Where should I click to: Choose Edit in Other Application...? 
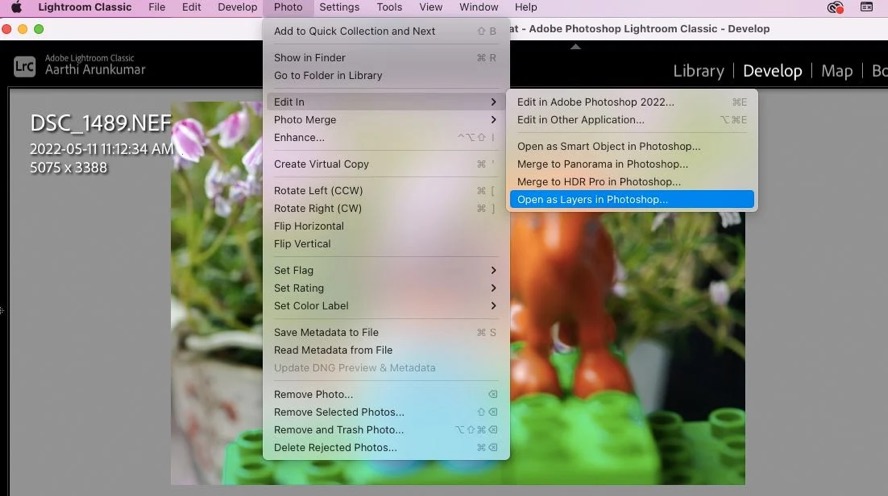point(631,119)
